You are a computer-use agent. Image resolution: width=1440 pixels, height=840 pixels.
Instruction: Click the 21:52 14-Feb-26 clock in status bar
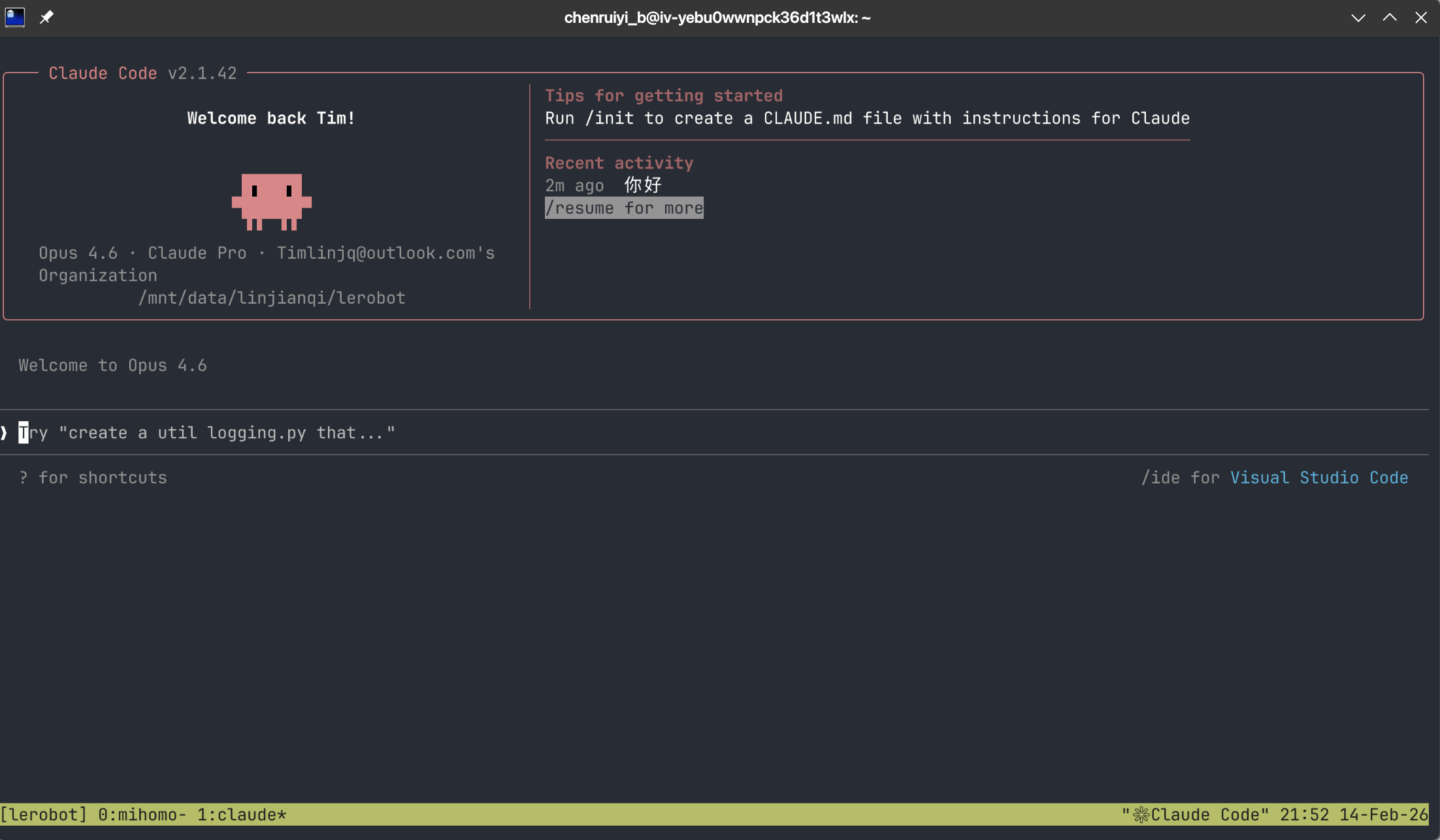(1353, 815)
